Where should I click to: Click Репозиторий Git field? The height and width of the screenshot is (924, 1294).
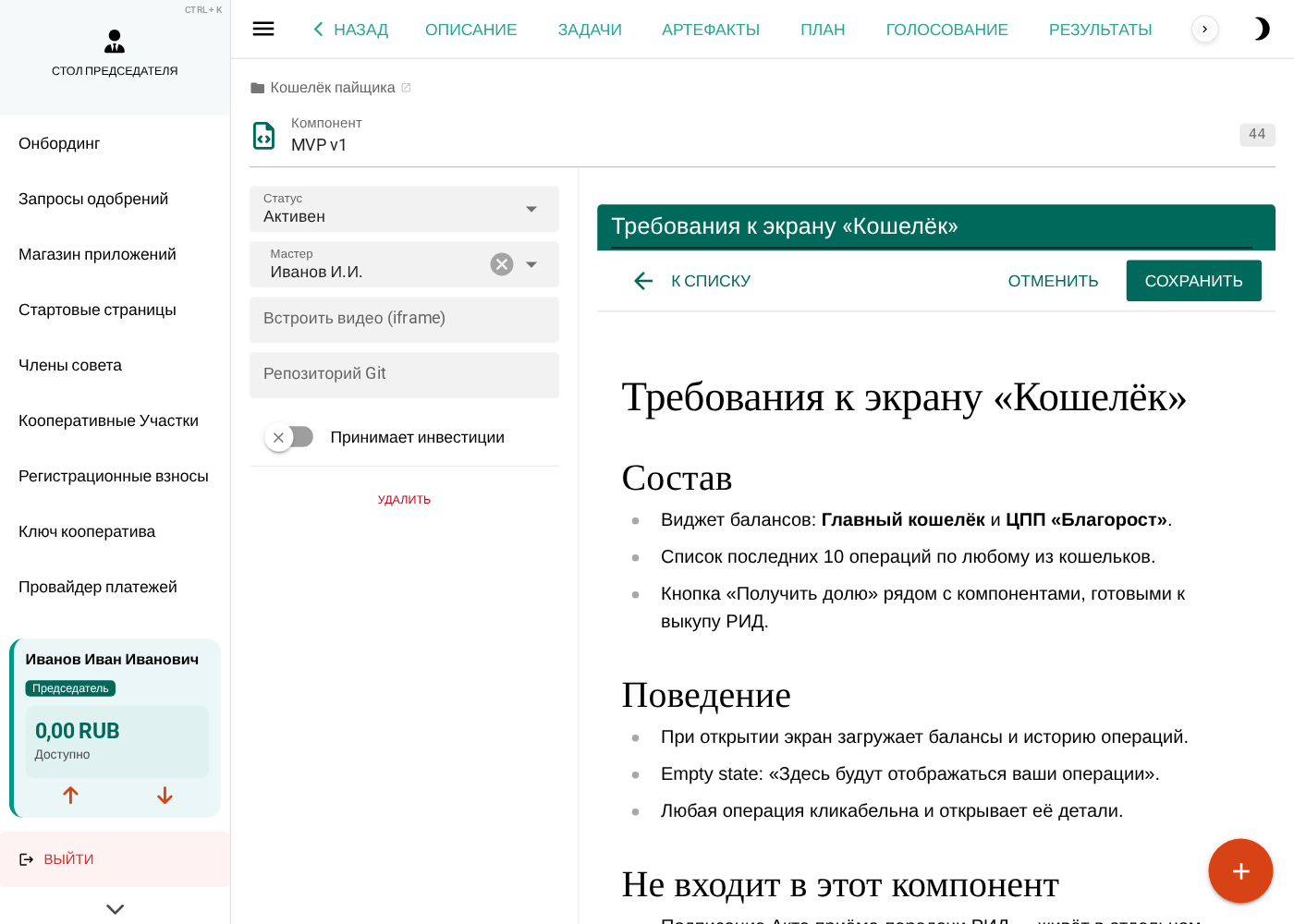coord(404,375)
